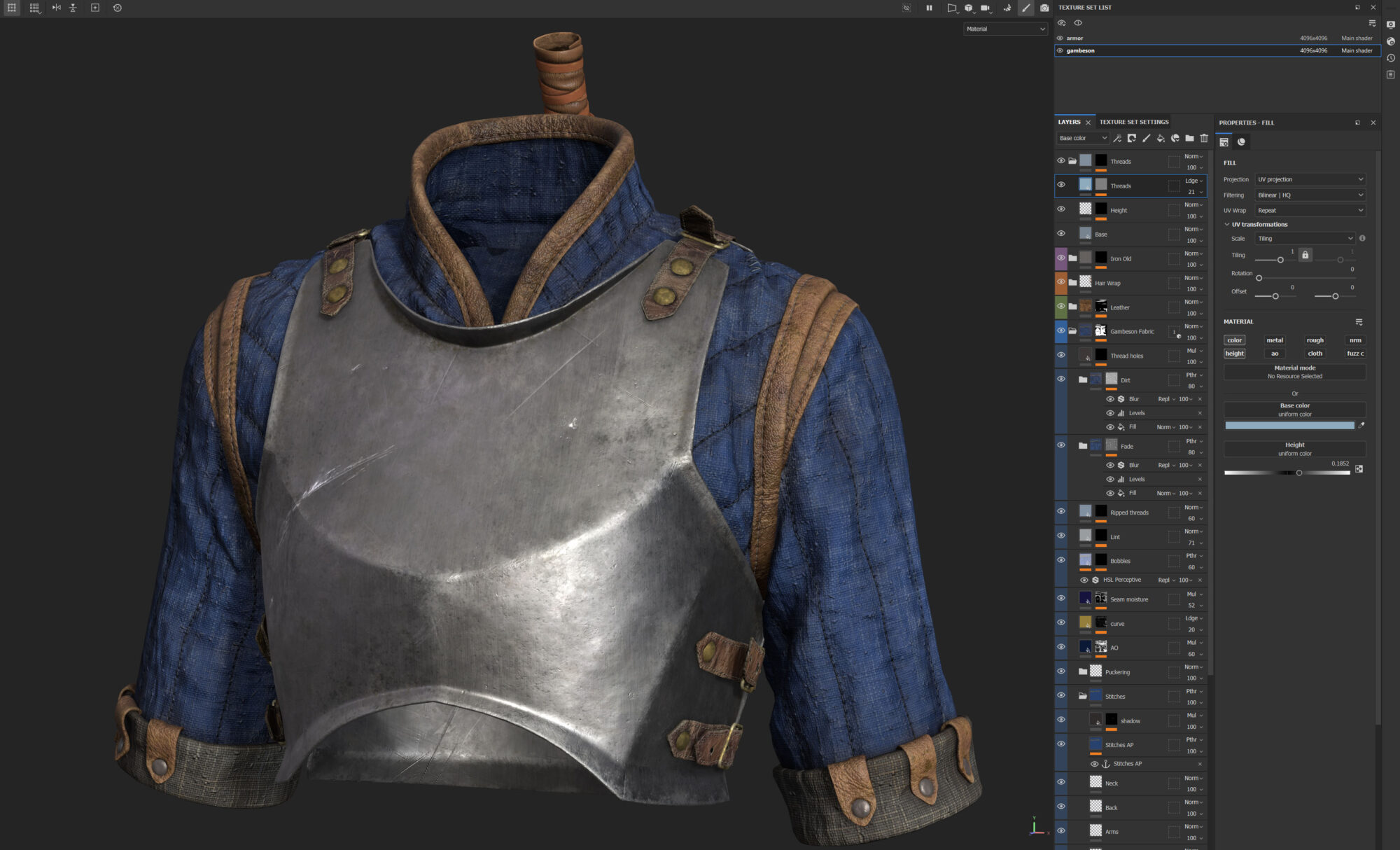Viewport: 1400px width, 850px height.
Task: Hide the Leather layer folder
Action: [x=1060, y=307]
